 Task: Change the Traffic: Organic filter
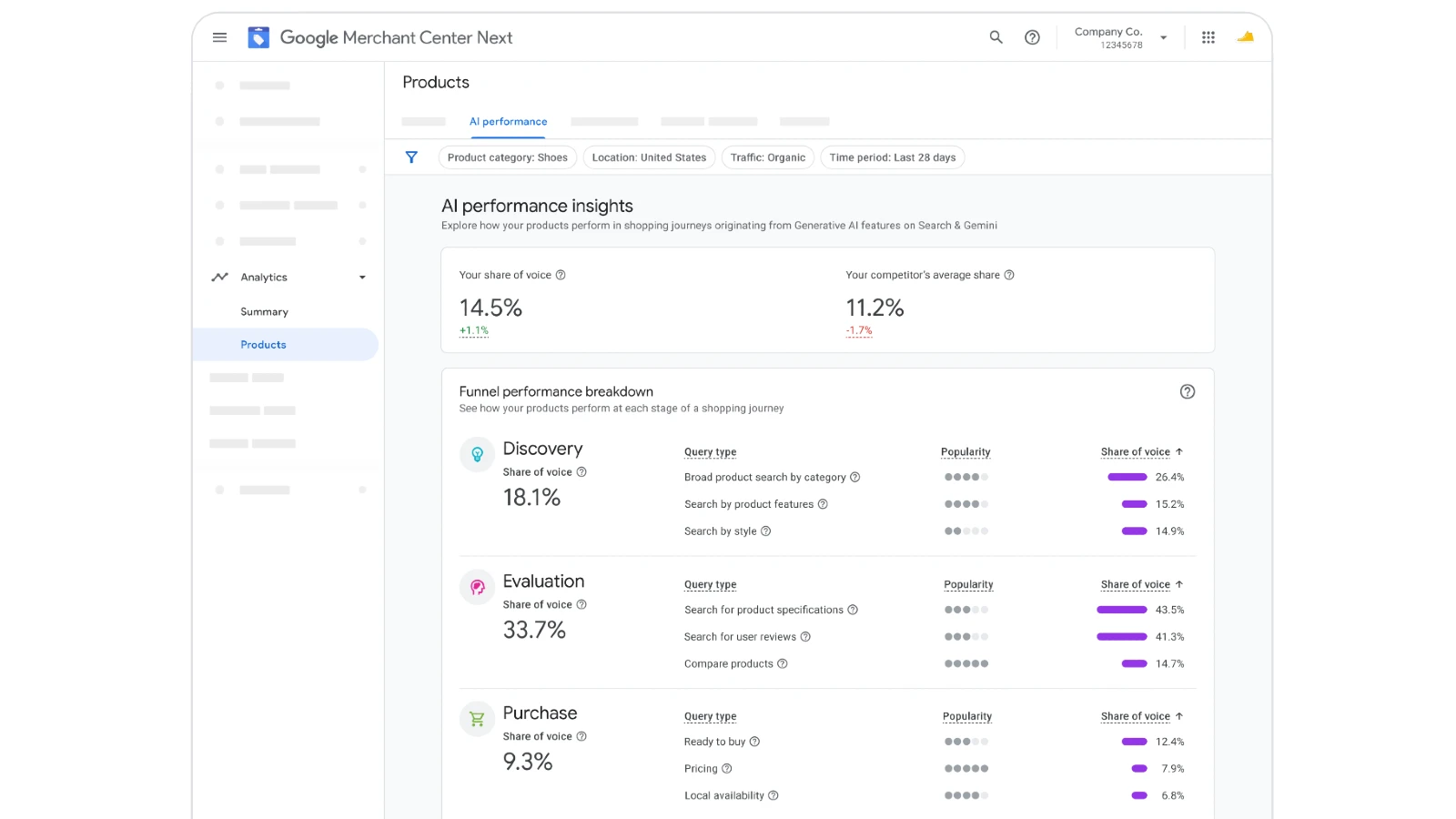click(768, 157)
